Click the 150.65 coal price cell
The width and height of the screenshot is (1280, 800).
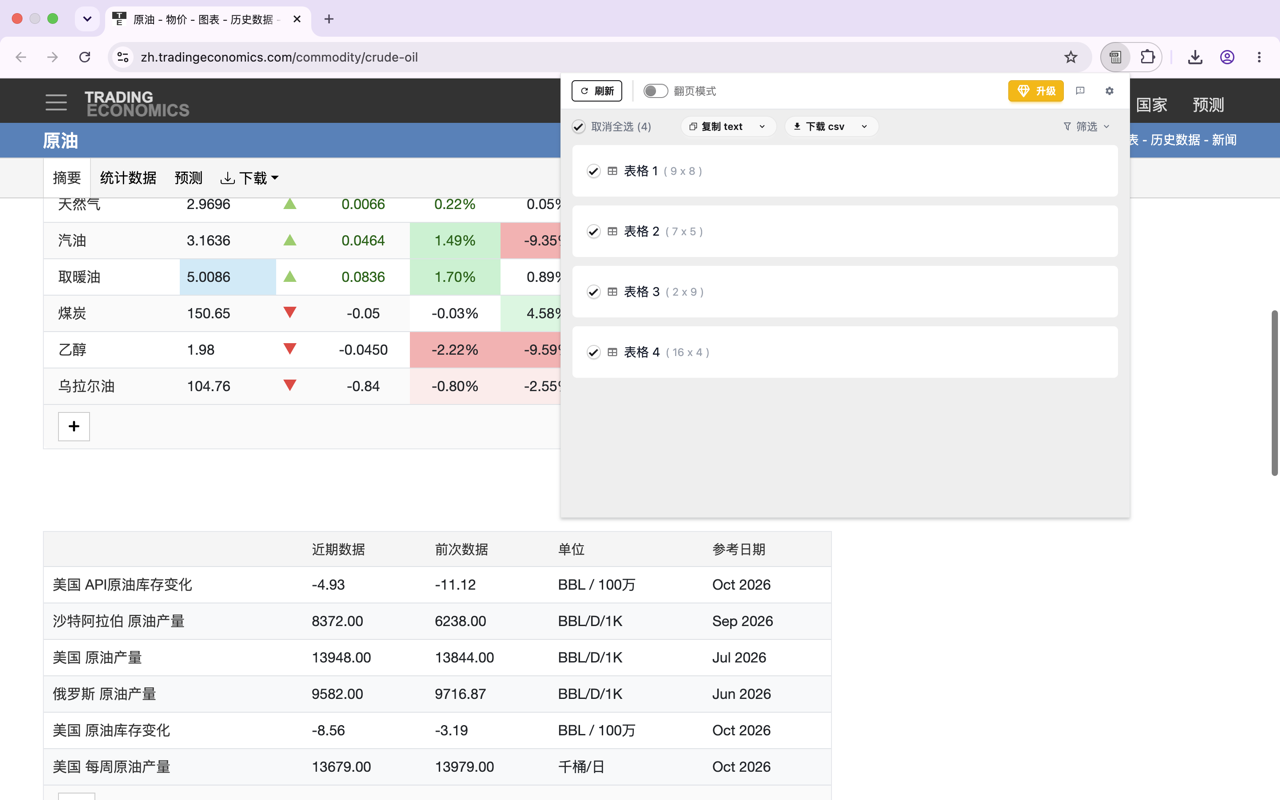(x=208, y=313)
